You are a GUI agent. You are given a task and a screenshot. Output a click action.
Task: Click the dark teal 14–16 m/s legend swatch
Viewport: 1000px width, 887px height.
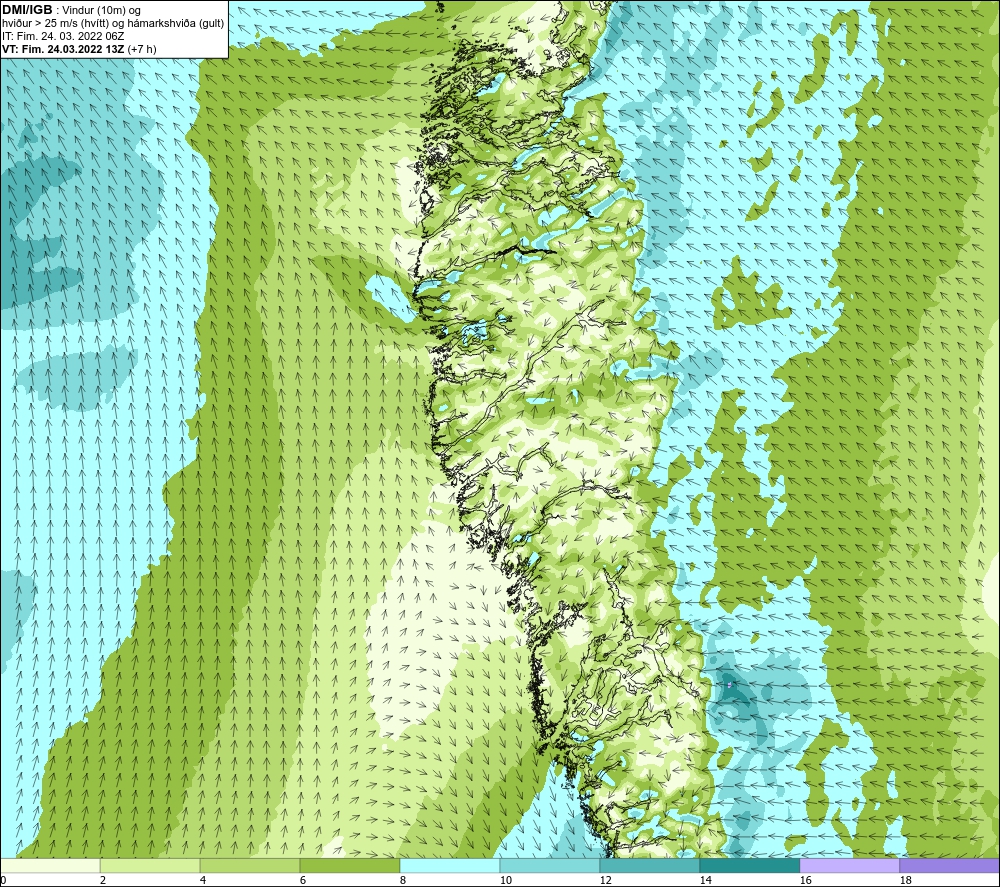[x=749, y=865]
